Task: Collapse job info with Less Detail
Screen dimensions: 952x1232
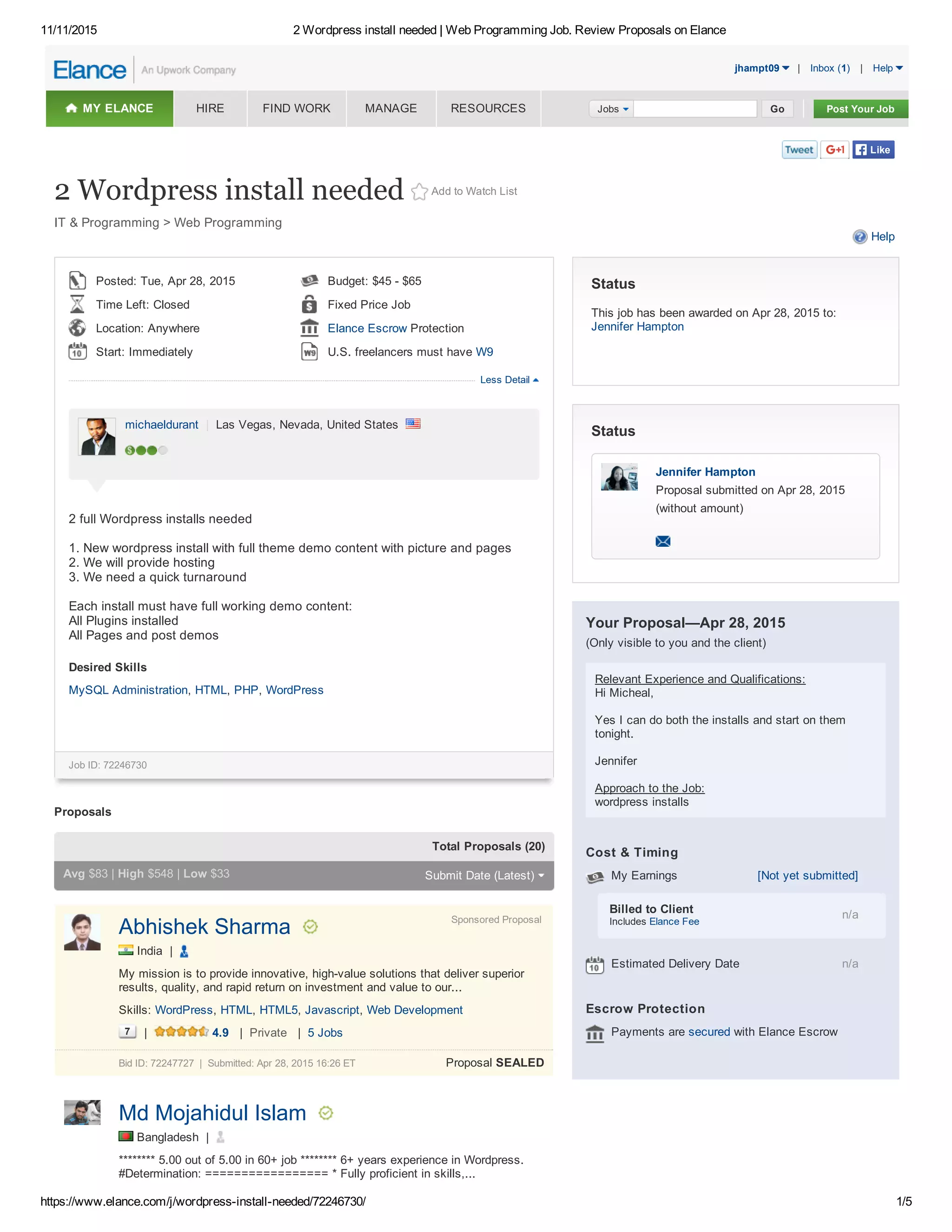Action: tap(509, 380)
